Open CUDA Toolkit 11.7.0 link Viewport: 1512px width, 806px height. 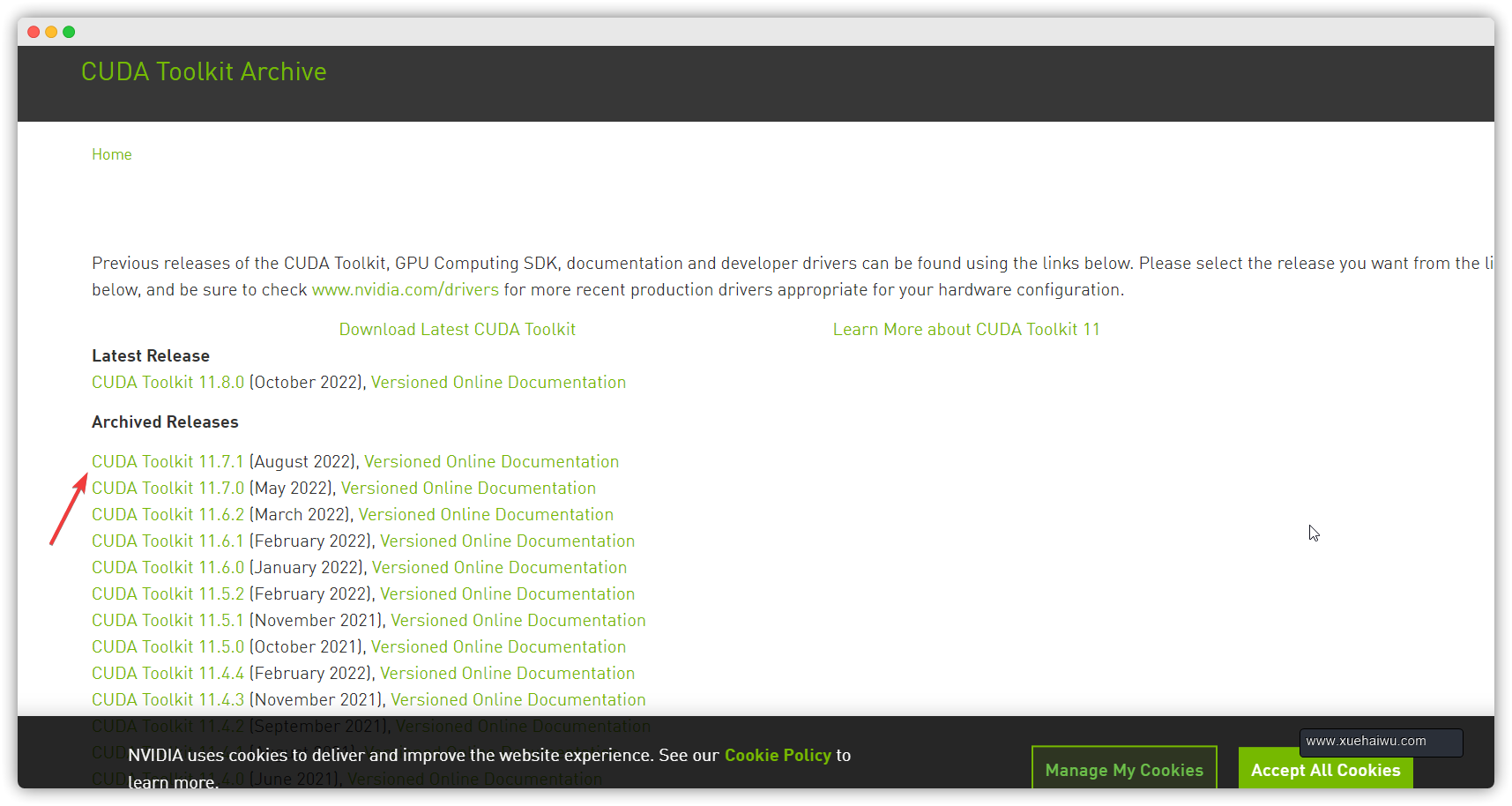(168, 489)
